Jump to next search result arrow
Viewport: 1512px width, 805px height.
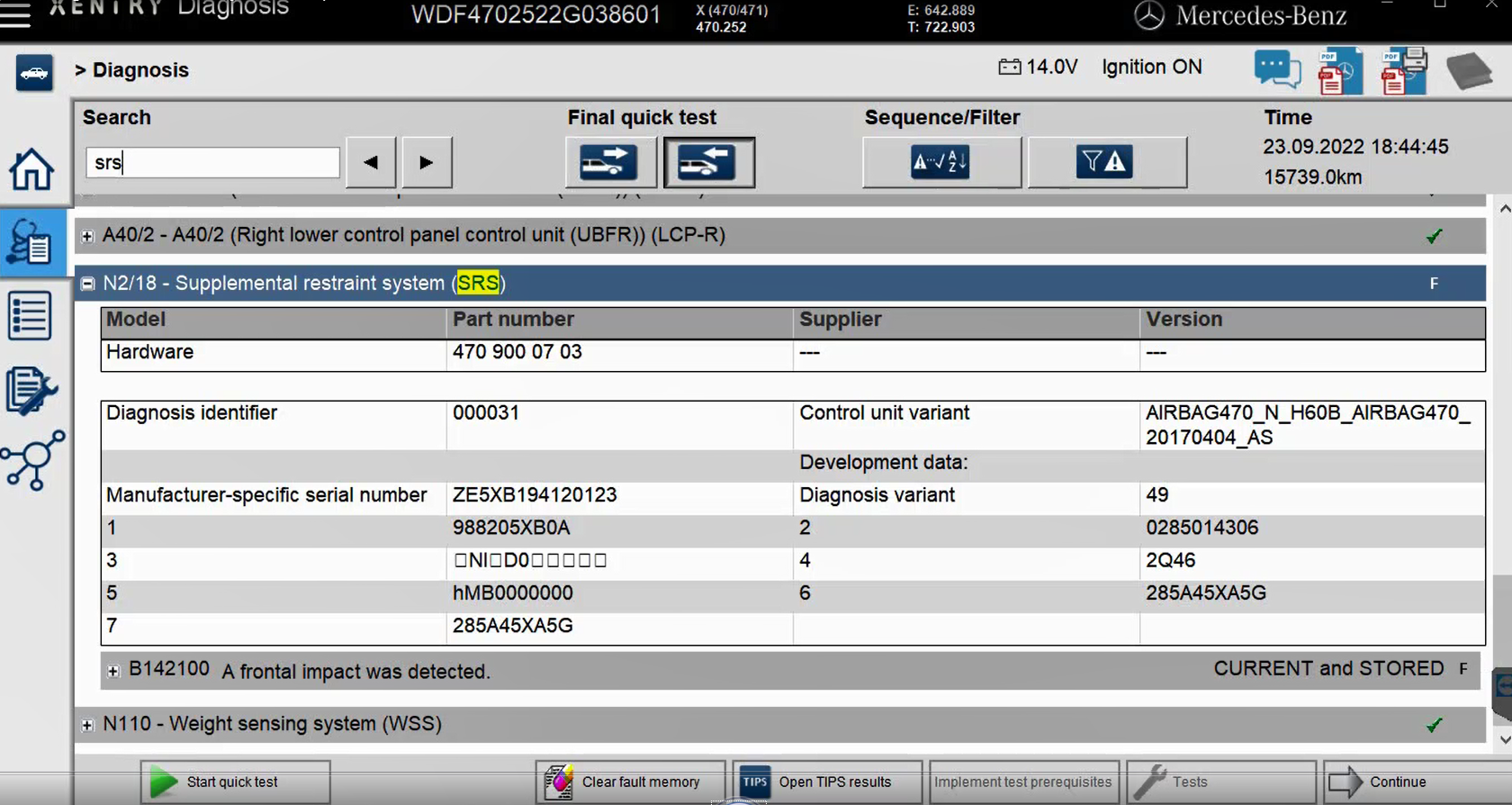tap(427, 163)
